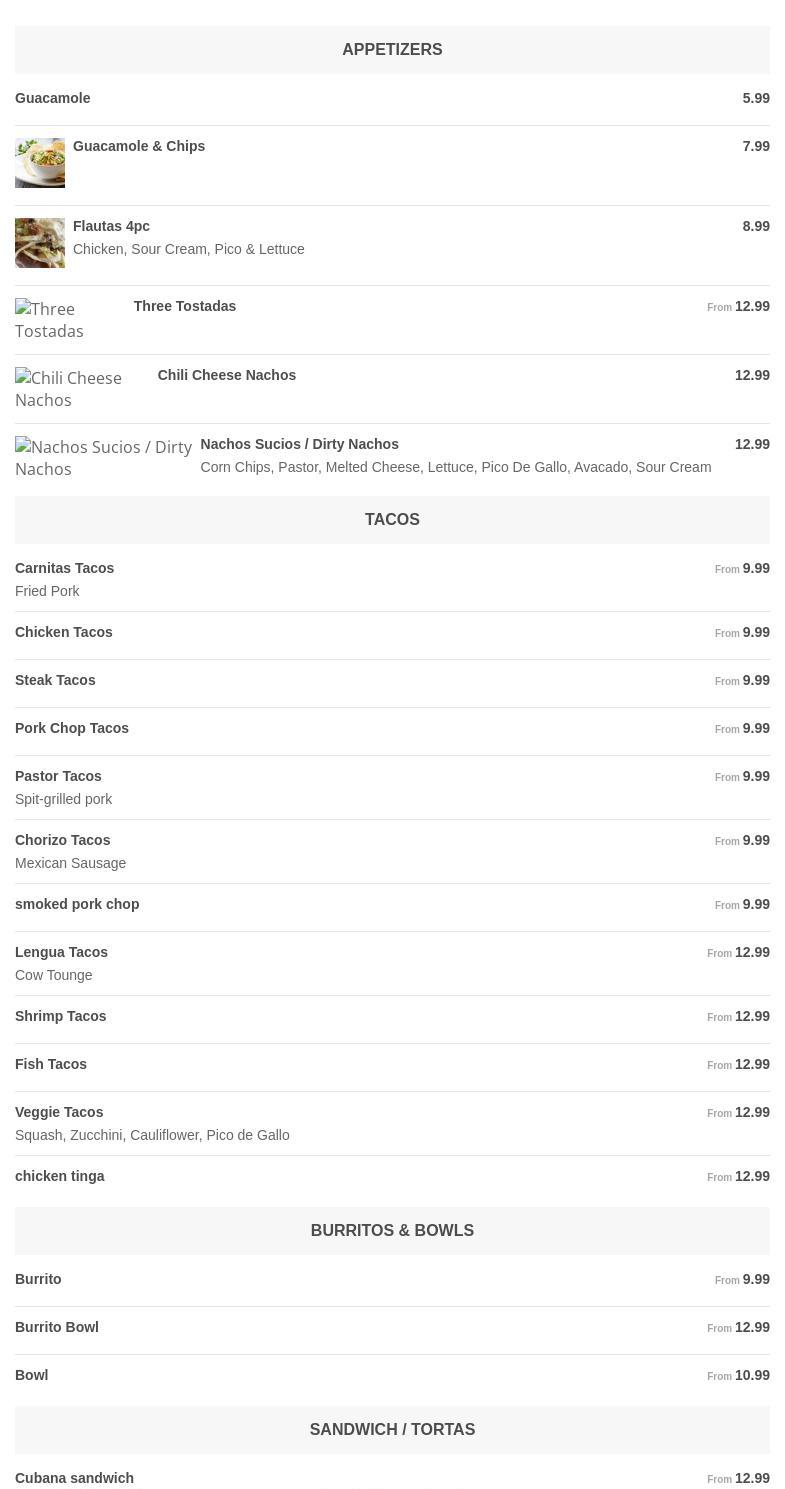
Task: Open the Guacamole & Chips food thumbnail
Action: (x=40, y=163)
